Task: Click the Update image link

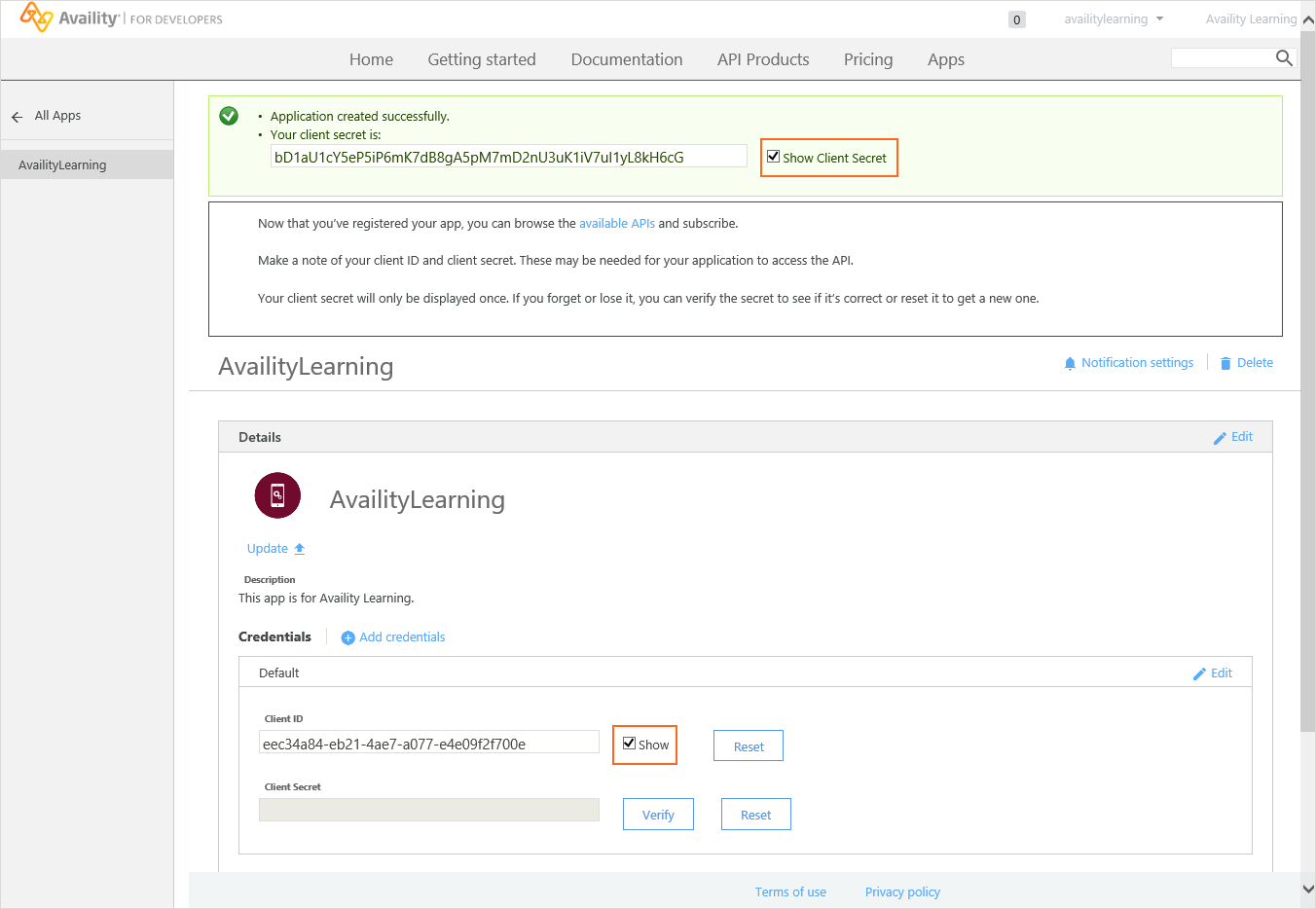Action: [267, 549]
